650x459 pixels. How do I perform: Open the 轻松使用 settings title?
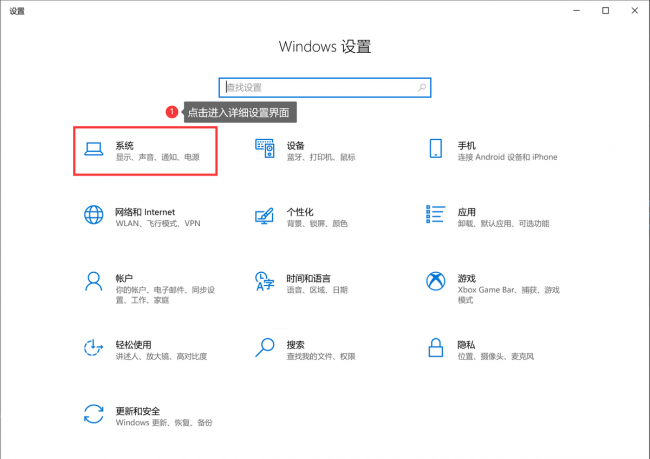coord(133,345)
